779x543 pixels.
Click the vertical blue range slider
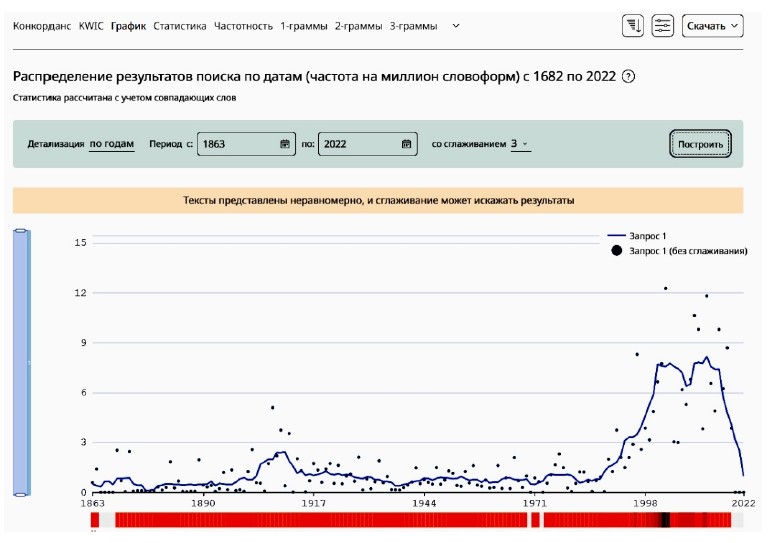click(21, 362)
